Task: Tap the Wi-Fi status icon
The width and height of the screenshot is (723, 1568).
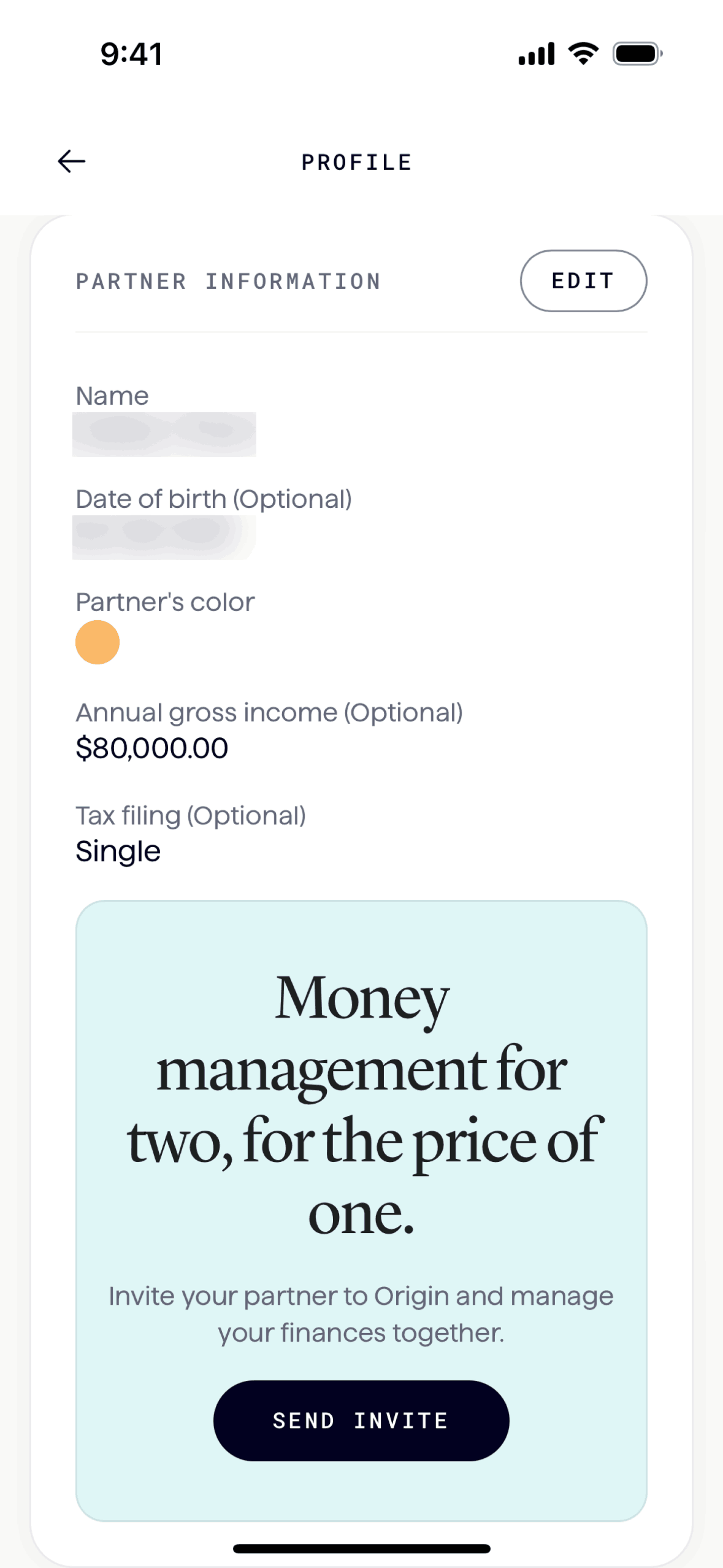Action: [x=583, y=54]
